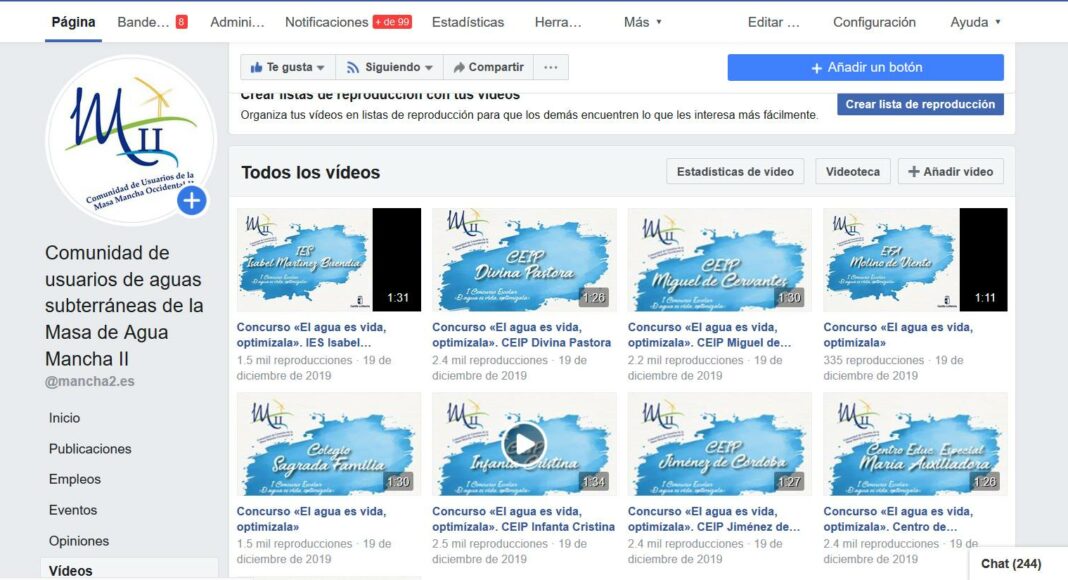The image size is (1068, 580).
Task: Click the 'Añadir un botón' button
Action: pyautogui.click(x=866, y=68)
